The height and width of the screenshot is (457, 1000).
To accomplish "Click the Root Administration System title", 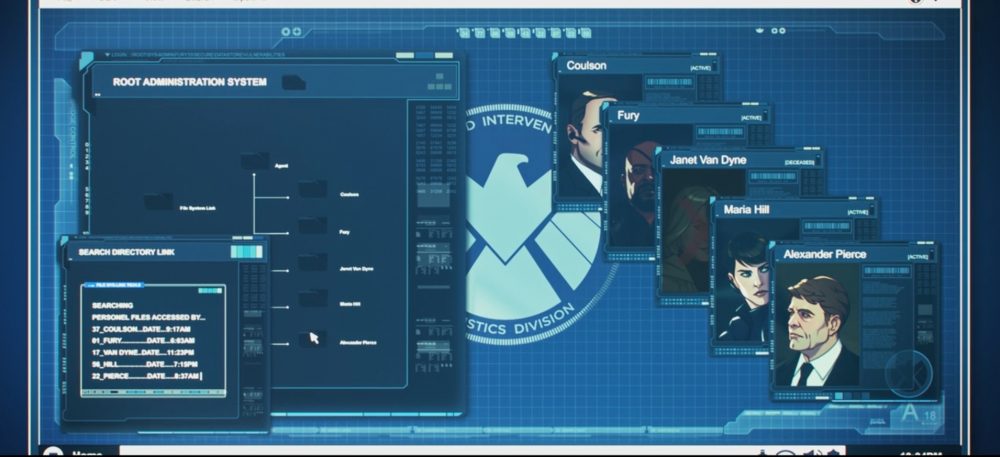I will 190,82.
